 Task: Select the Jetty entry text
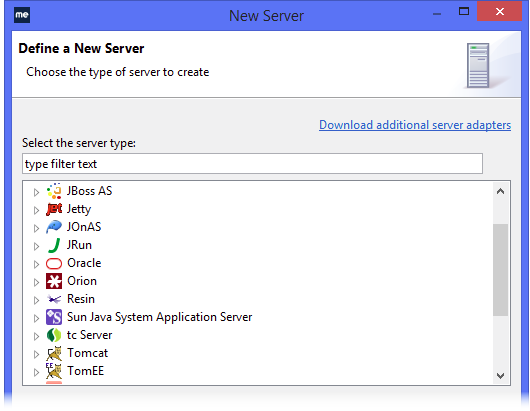tap(79, 209)
